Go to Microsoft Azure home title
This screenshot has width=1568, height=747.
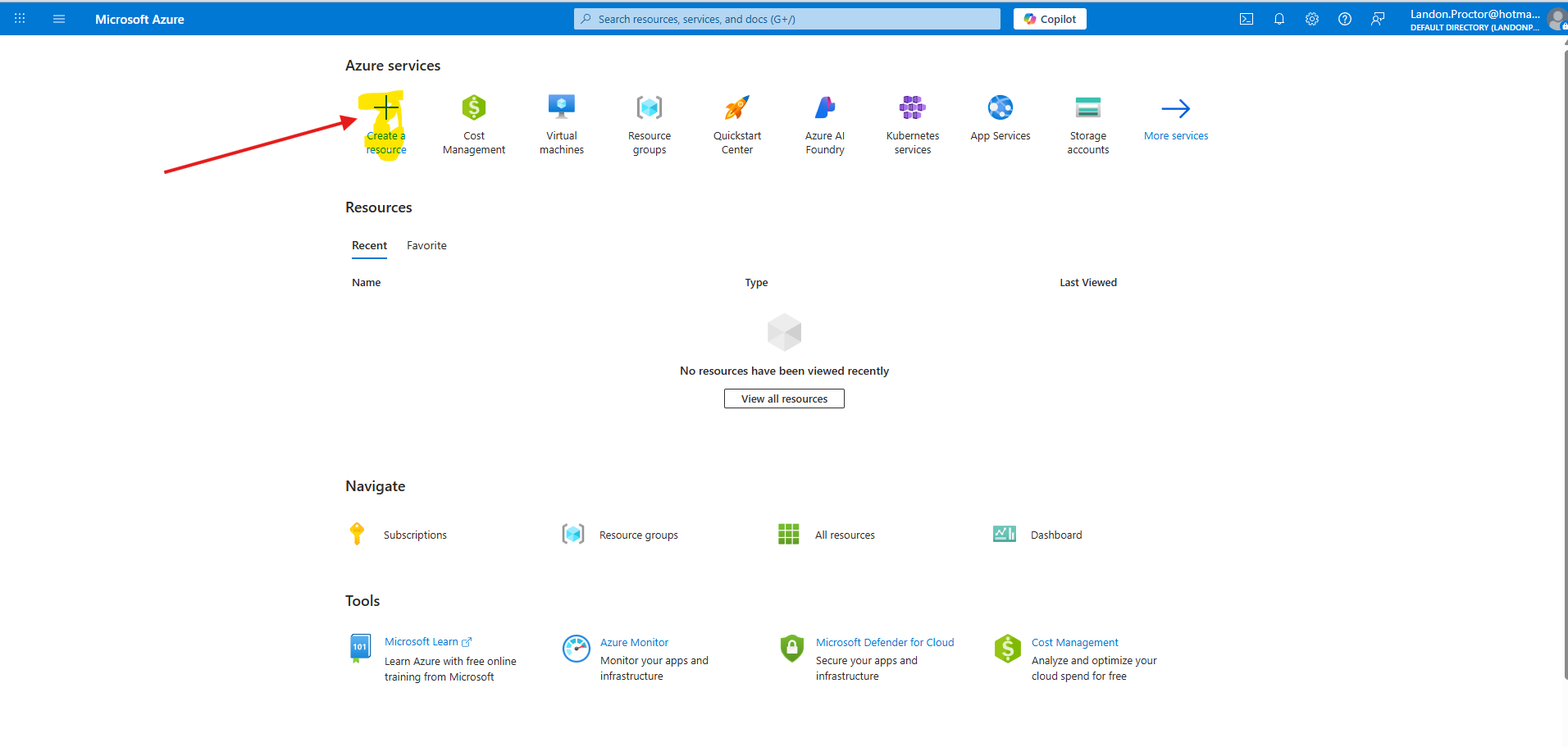139,19
